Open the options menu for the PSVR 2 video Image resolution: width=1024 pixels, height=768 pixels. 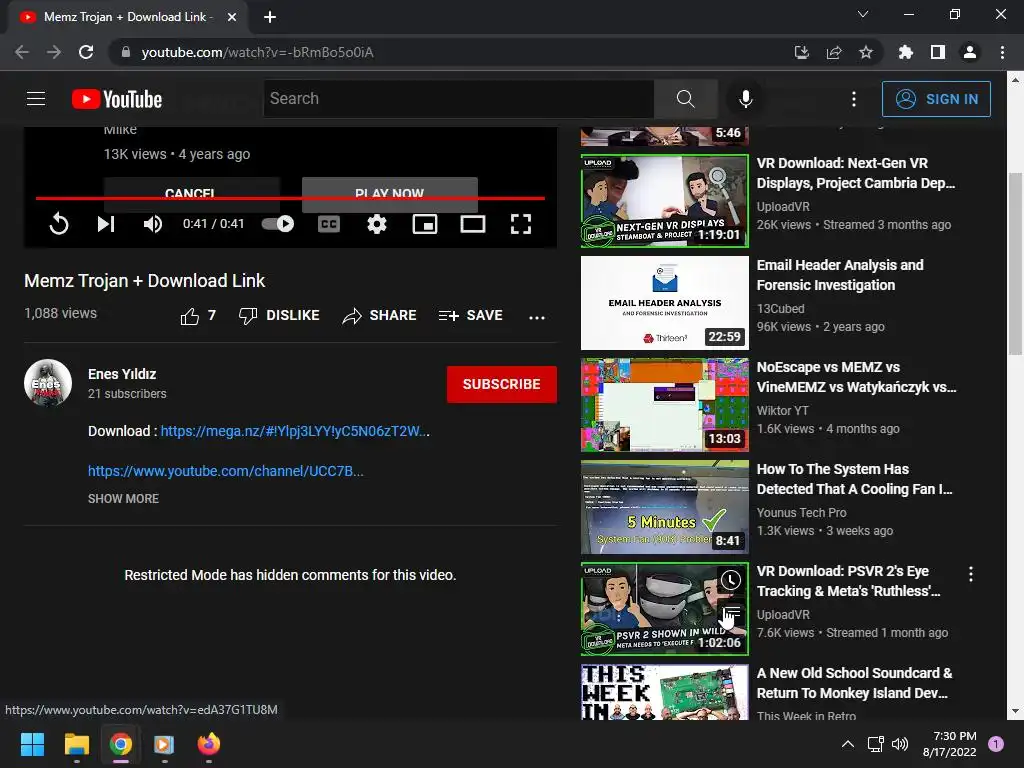(x=971, y=574)
